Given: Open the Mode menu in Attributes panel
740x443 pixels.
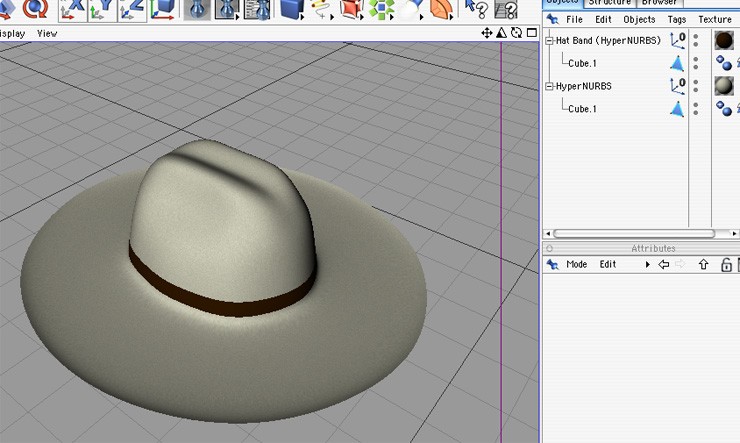Looking at the screenshot, I should (577, 265).
